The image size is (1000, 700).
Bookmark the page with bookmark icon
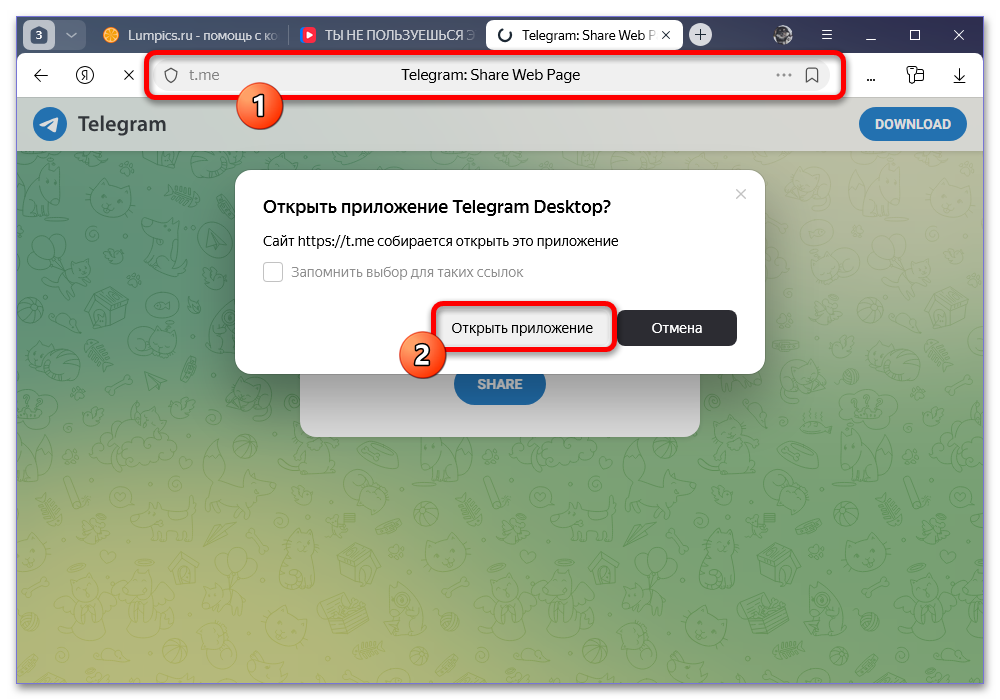click(812, 75)
